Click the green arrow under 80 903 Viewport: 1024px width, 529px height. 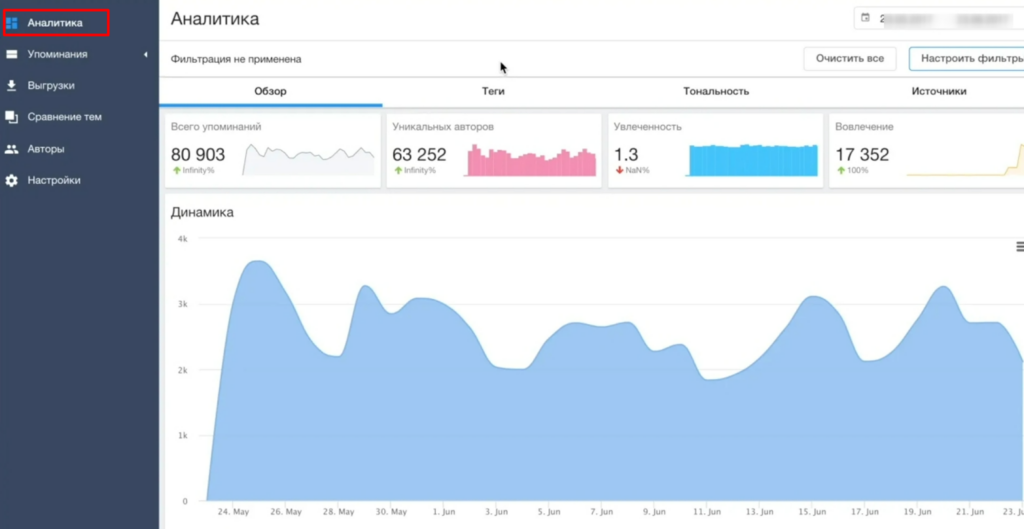coord(176,170)
